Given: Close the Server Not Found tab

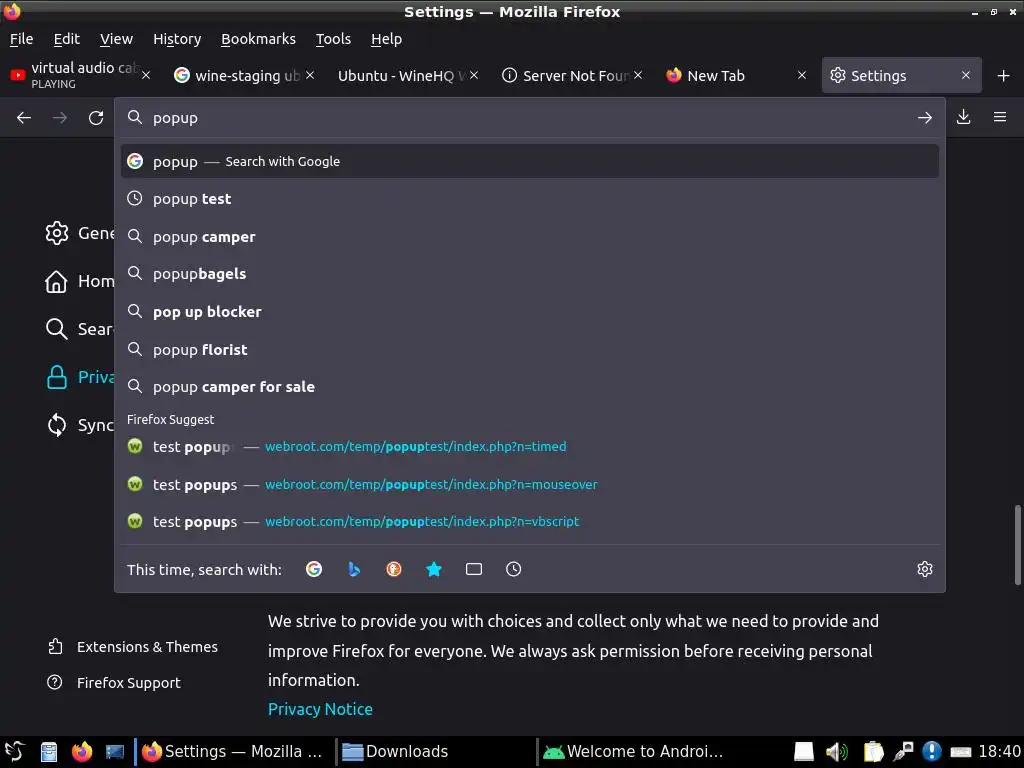Looking at the screenshot, I should [x=638, y=76].
